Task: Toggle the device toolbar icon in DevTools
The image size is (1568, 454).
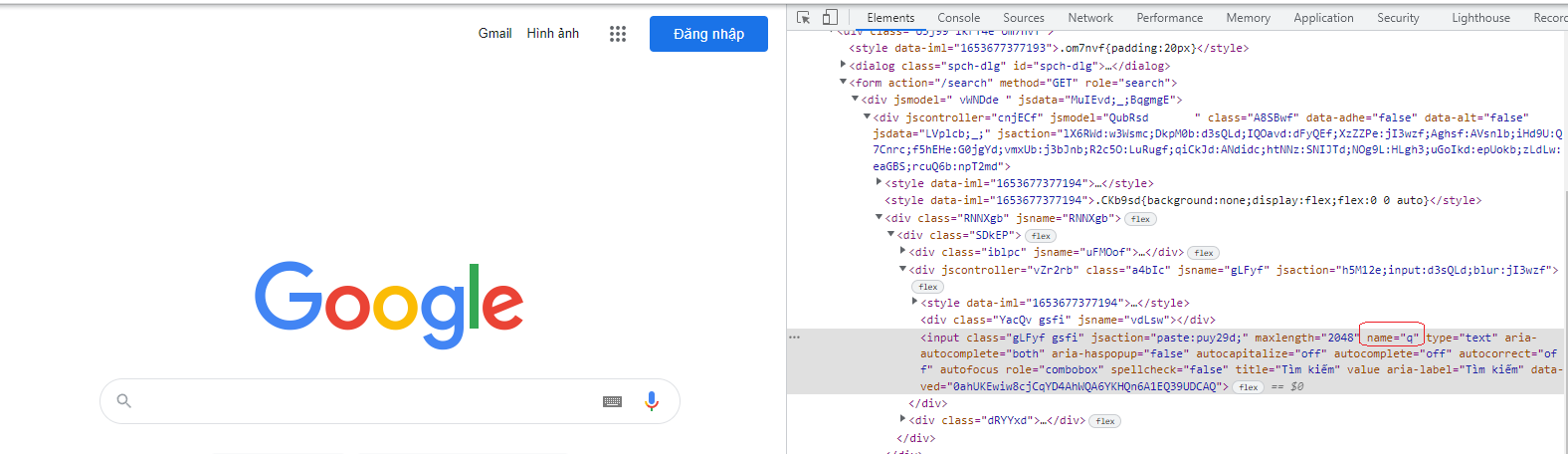Action: click(x=830, y=18)
